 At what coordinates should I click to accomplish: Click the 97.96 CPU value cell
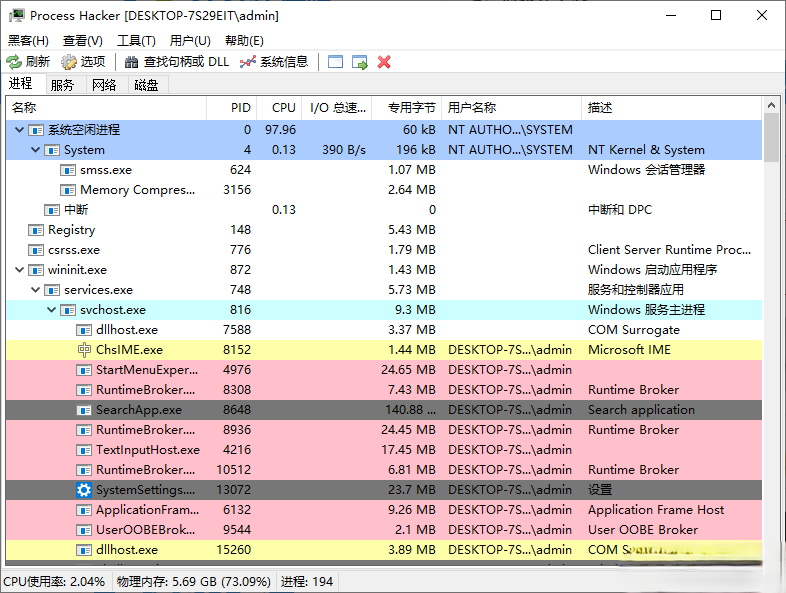tap(280, 130)
